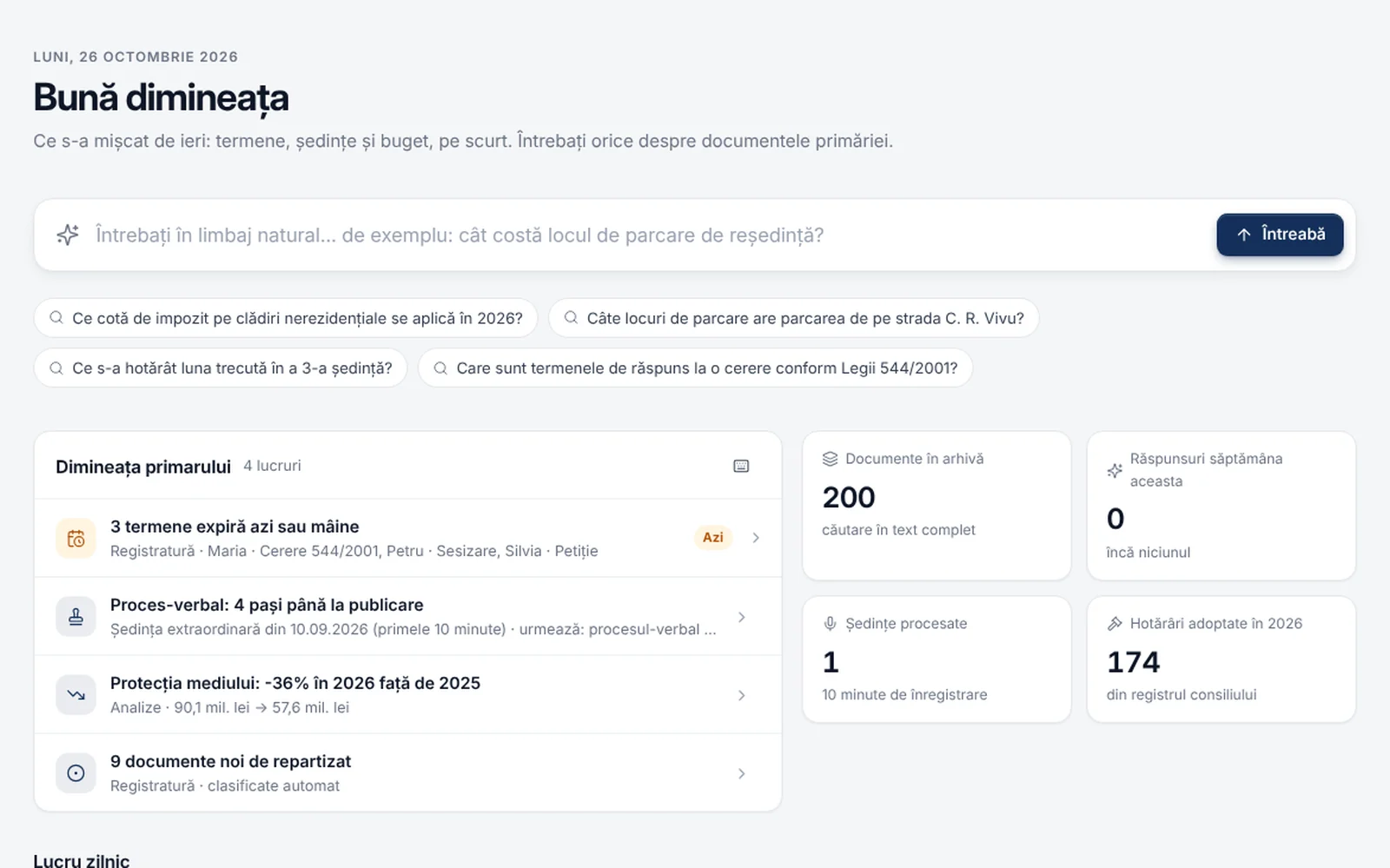Open '9 documente noi de repartizat' item
This screenshot has height=868, width=1390.
pos(407,773)
